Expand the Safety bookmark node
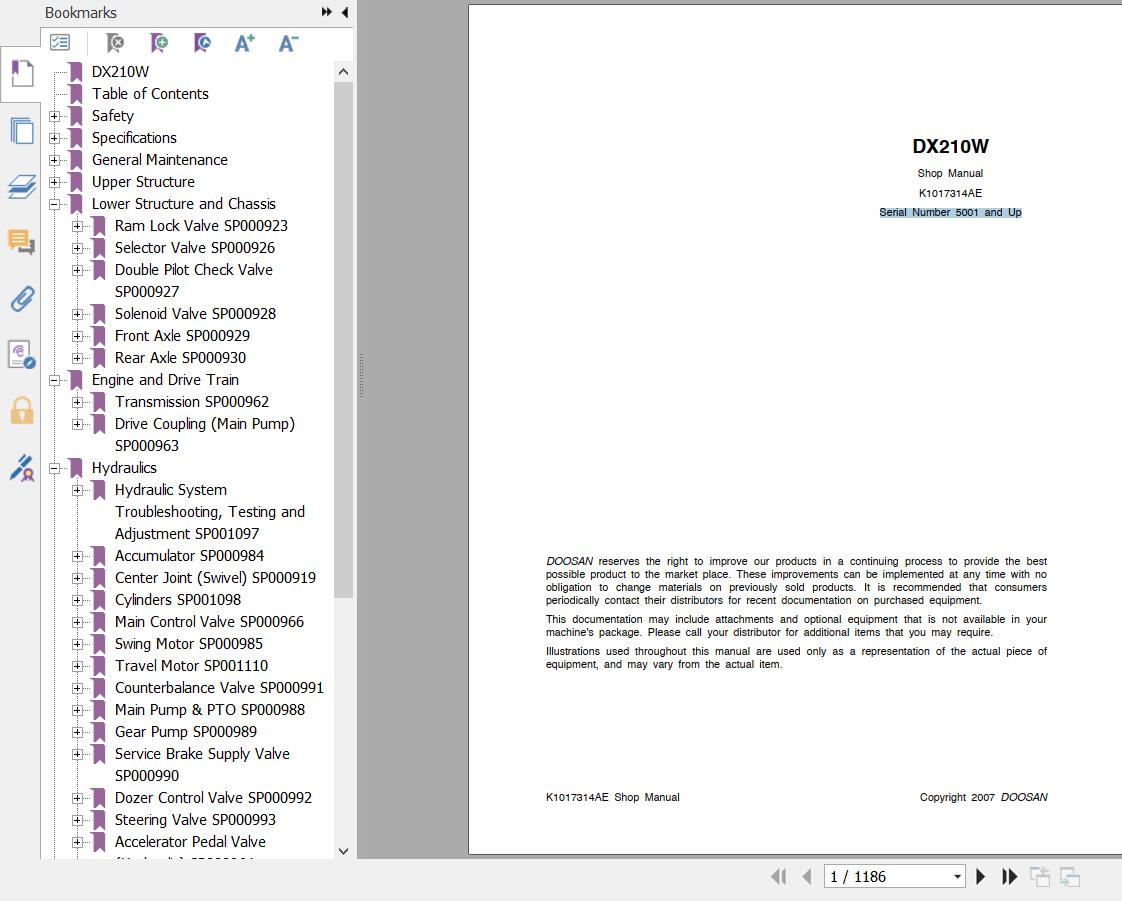1122x901 pixels. [x=54, y=116]
